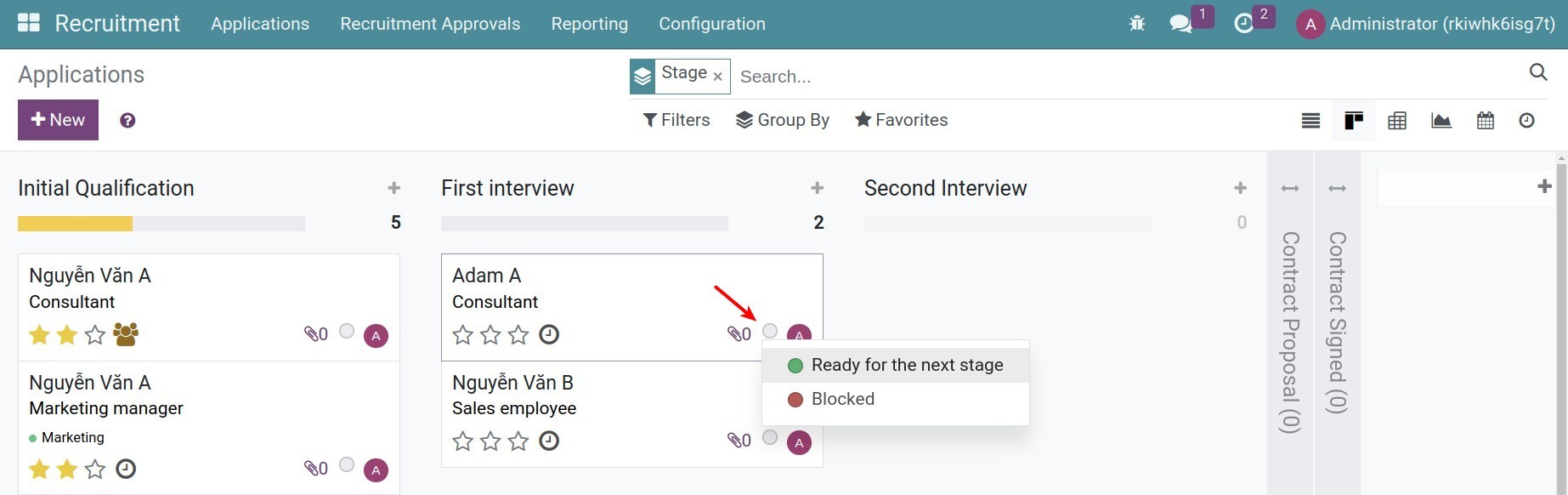Open the Configuration menu
The width and height of the screenshot is (1568, 495).
coord(711,24)
